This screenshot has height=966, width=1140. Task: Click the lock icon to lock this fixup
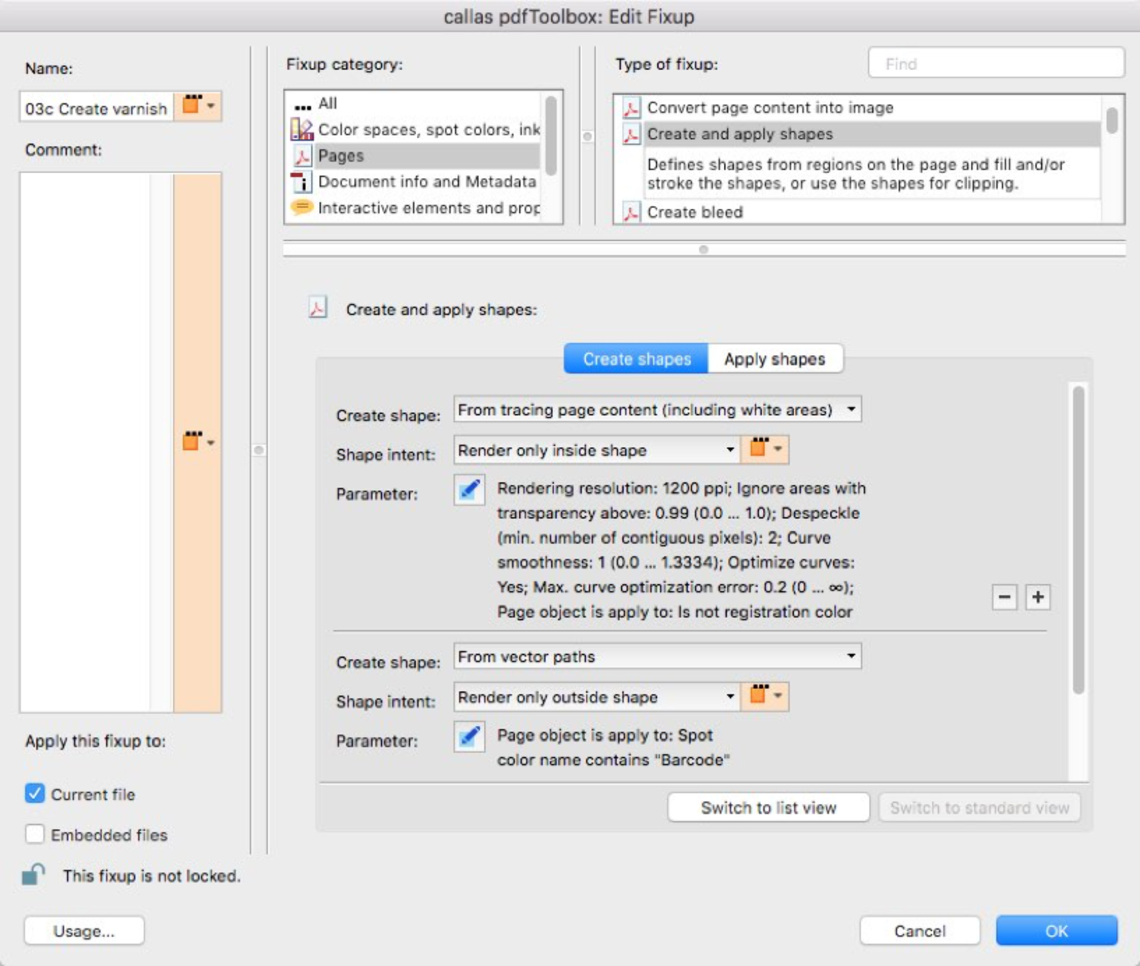pos(33,874)
